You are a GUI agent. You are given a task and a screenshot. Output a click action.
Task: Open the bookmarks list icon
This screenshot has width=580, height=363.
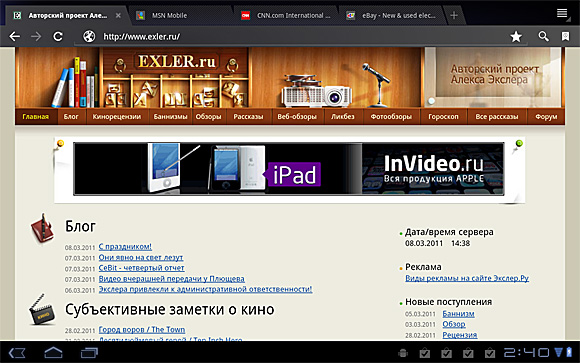(565, 36)
